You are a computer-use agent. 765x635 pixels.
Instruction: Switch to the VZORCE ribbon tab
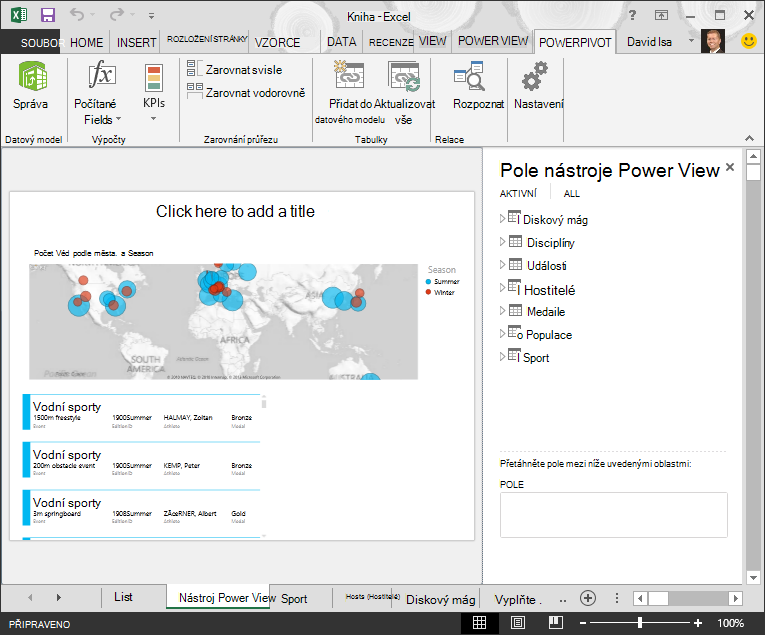[277, 42]
